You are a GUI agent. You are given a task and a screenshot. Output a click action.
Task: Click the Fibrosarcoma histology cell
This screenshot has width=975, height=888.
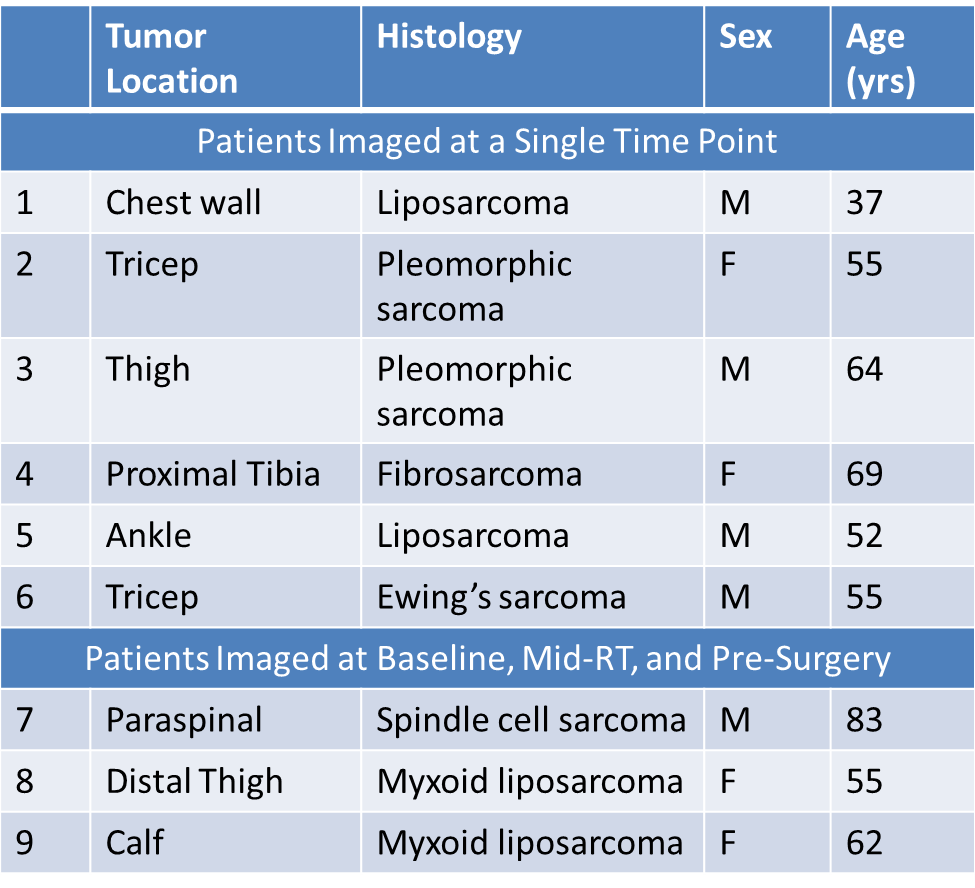(479, 473)
